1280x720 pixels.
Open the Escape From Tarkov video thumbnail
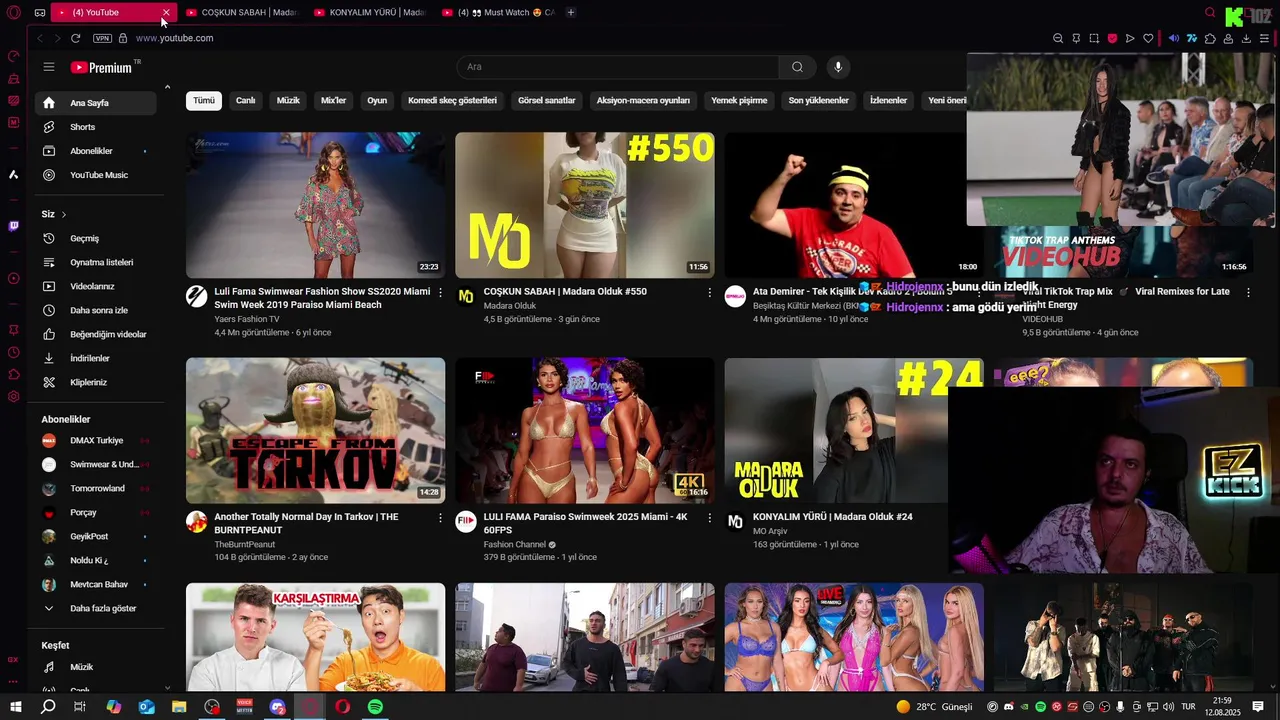[315, 430]
